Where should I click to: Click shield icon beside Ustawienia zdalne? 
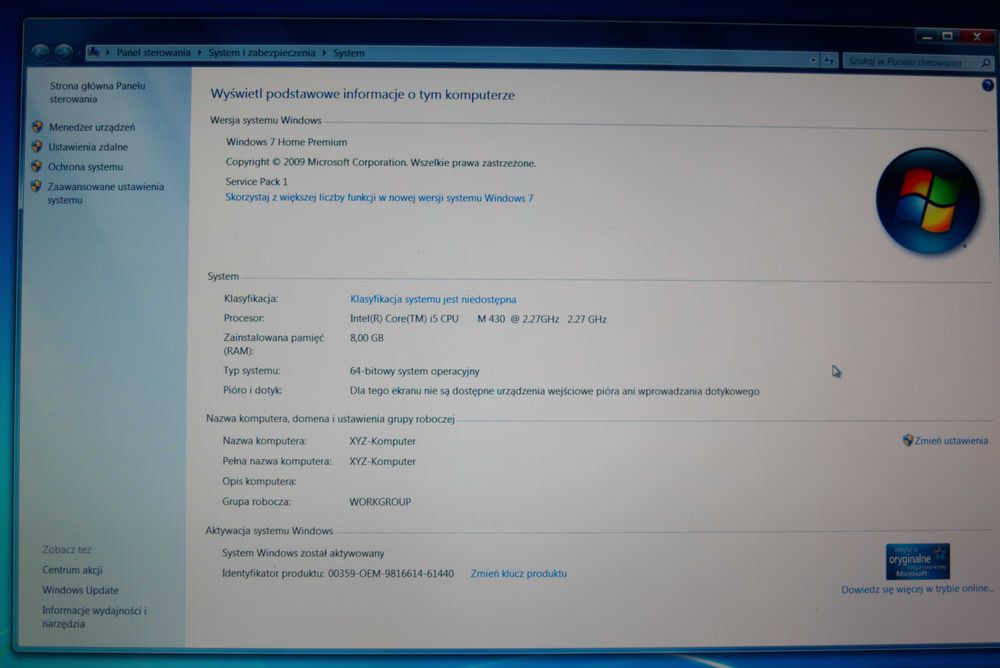tap(36, 147)
